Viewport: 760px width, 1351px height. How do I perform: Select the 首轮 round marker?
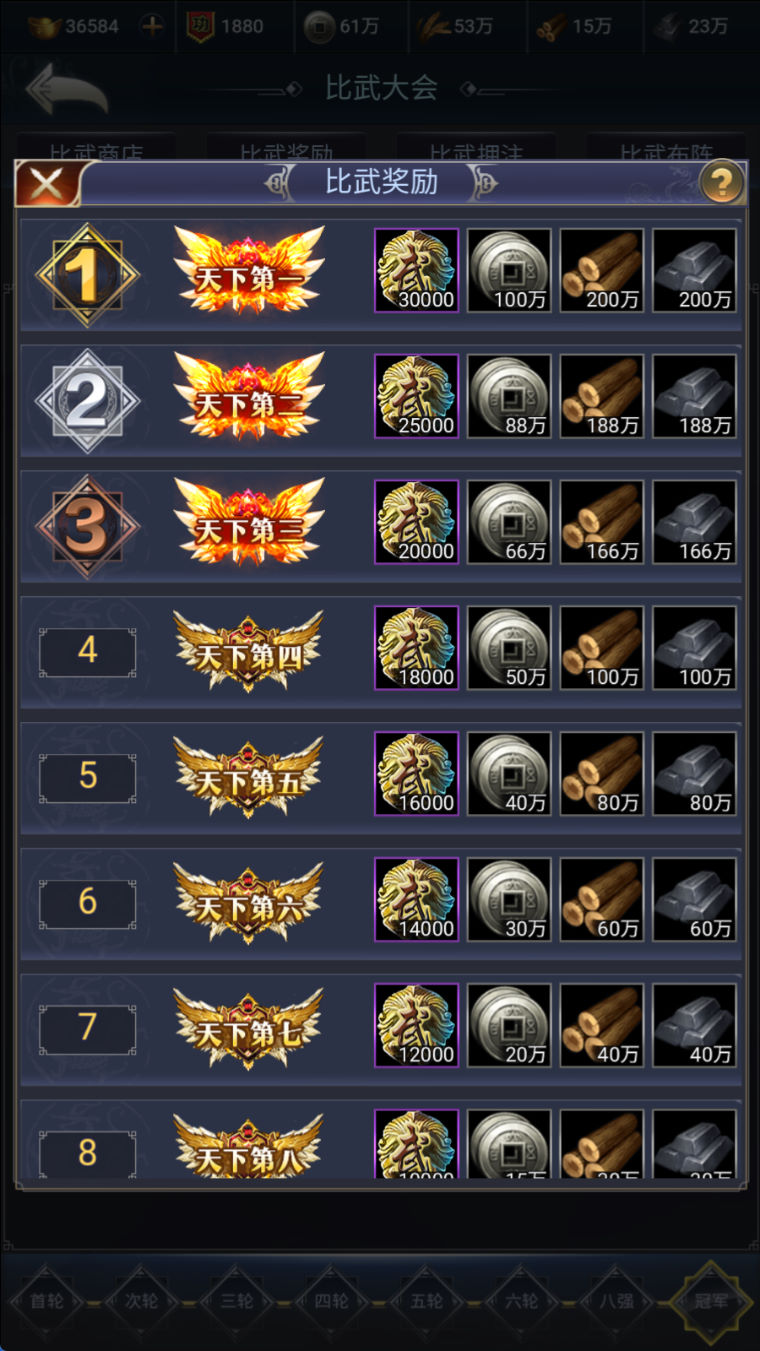point(52,1302)
